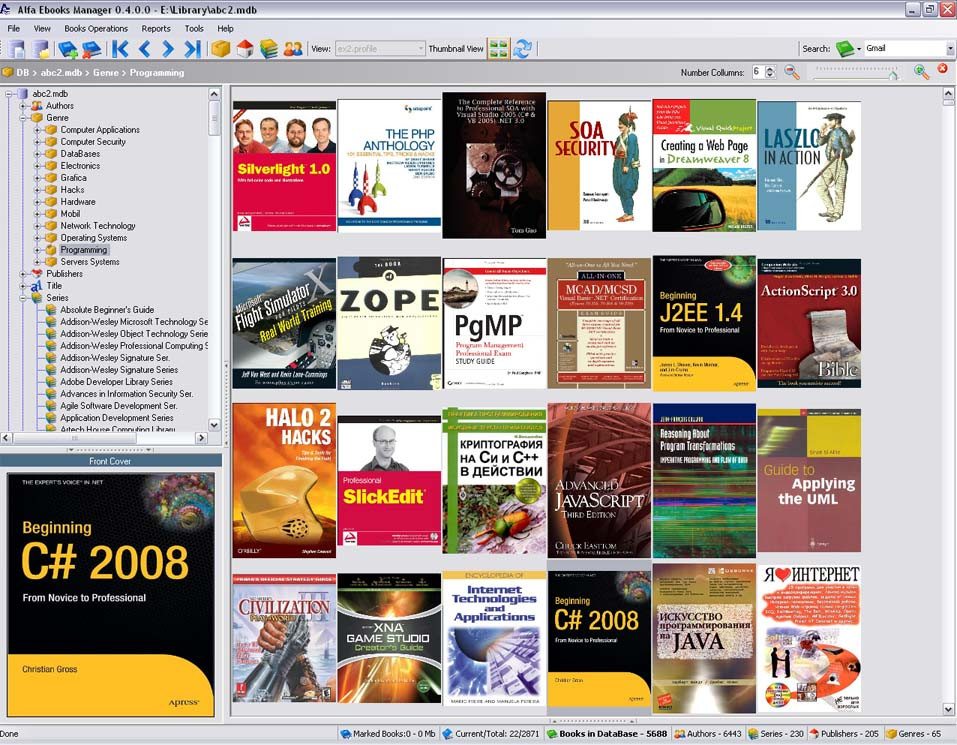The height and width of the screenshot is (745, 957).
Task: Go to the first record arrow
Action: point(120,49)
